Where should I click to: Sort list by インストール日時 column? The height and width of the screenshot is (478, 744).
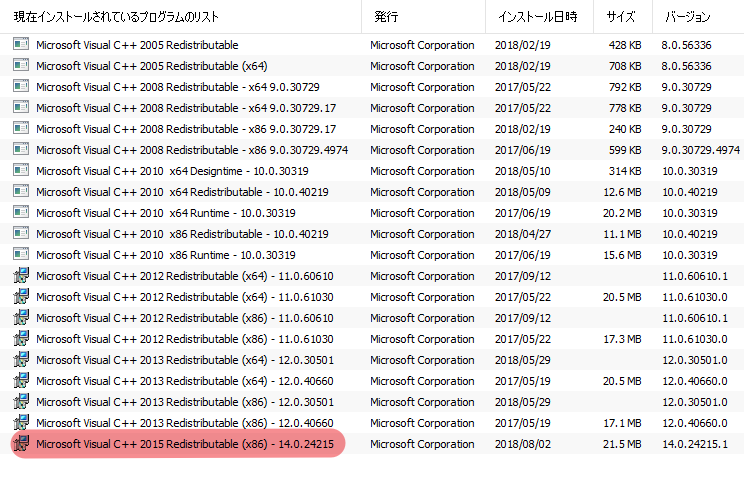tap(538, 17)
